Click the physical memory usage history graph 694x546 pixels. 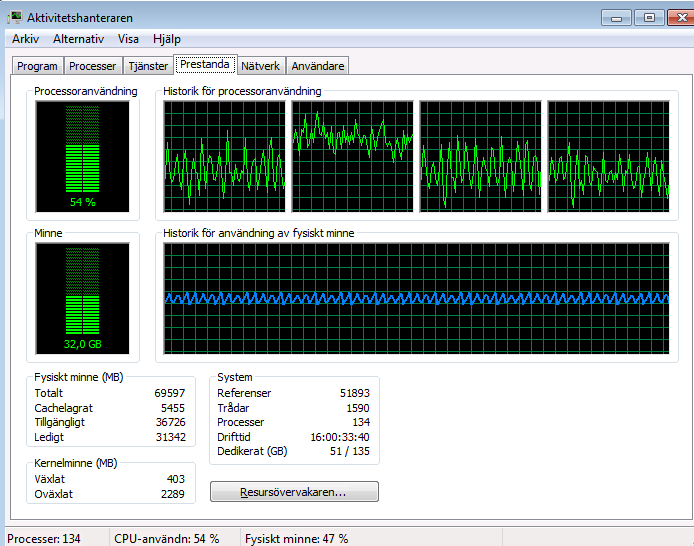[x=416, y=298]
